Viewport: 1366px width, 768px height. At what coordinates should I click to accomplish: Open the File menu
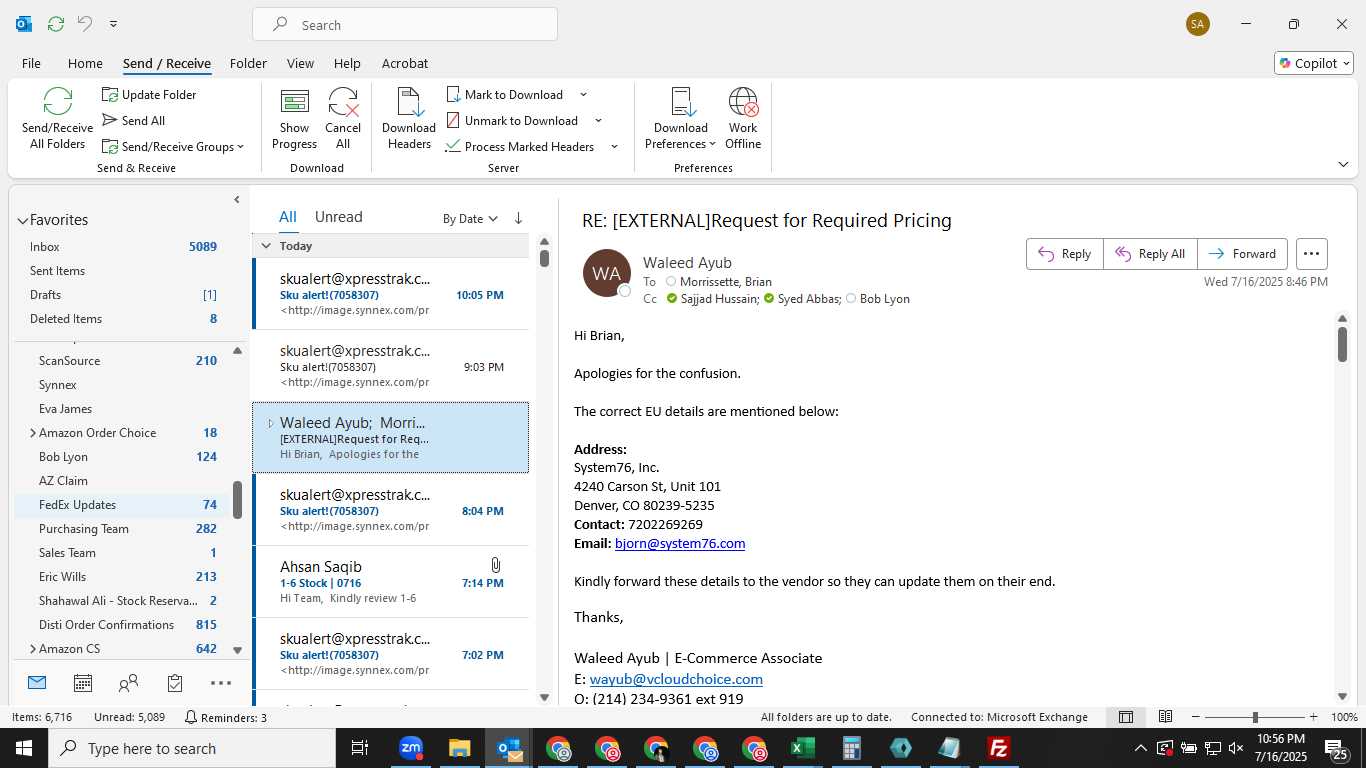coord(31,63)
